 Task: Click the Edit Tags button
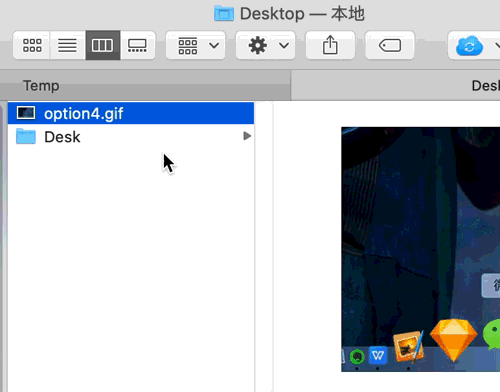point(390,45)
